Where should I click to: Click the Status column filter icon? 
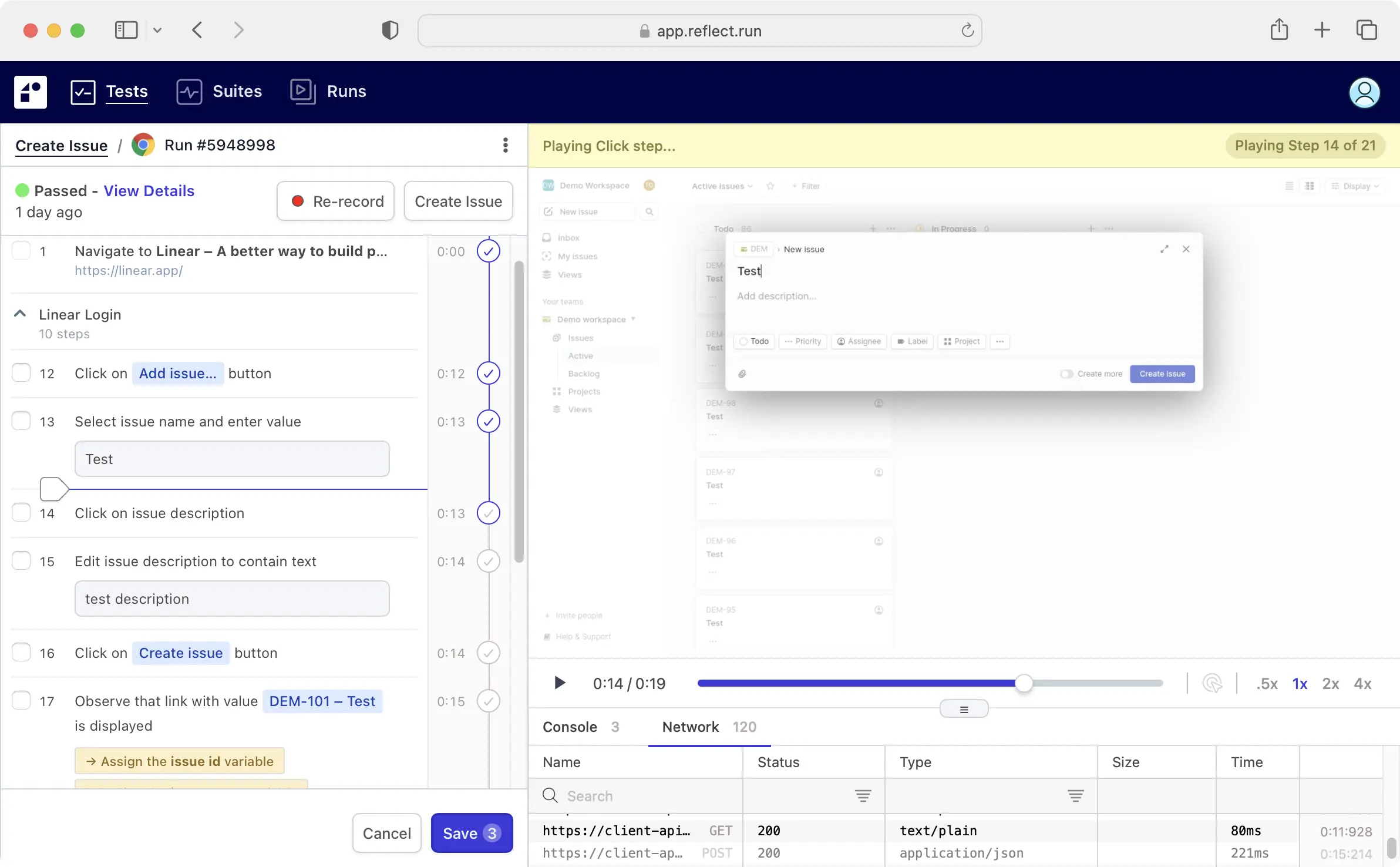(x=863, y=796)
